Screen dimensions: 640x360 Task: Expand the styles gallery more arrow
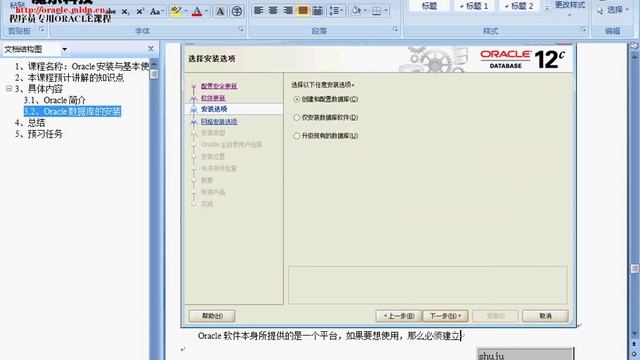point(547,8)
